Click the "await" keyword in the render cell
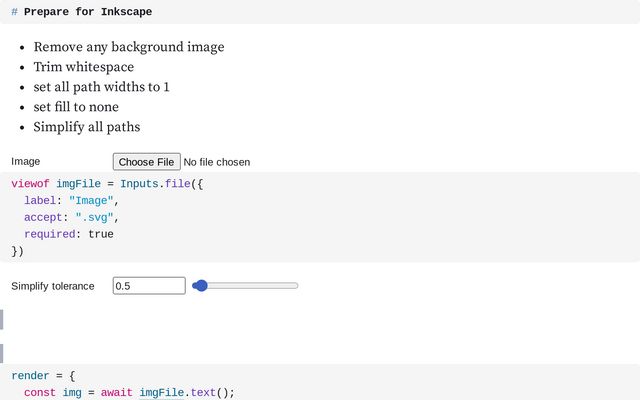Screen dimensions: 640x400 [x=116, y=393]
